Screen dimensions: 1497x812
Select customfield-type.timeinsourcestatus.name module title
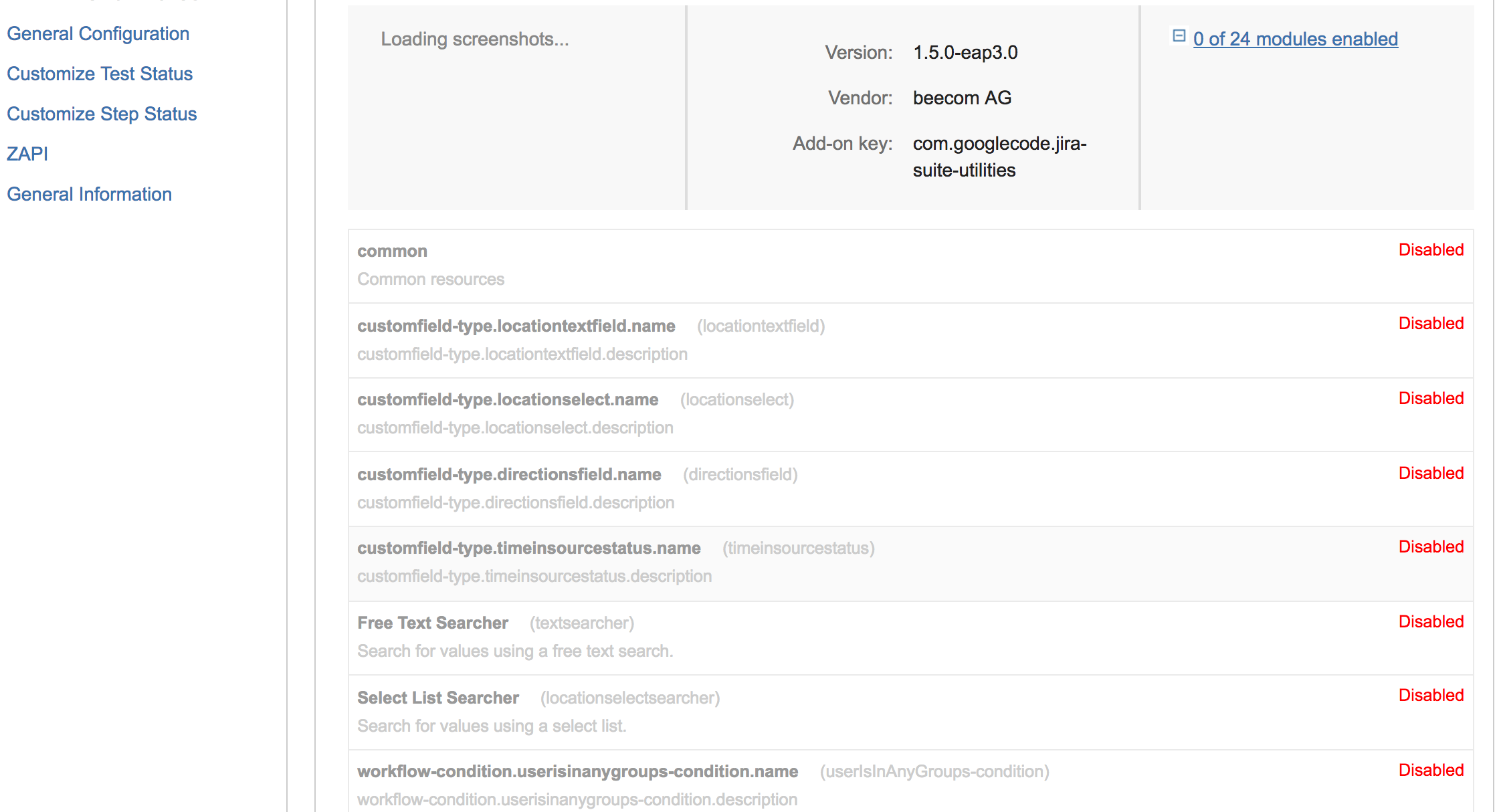(529, 548)
